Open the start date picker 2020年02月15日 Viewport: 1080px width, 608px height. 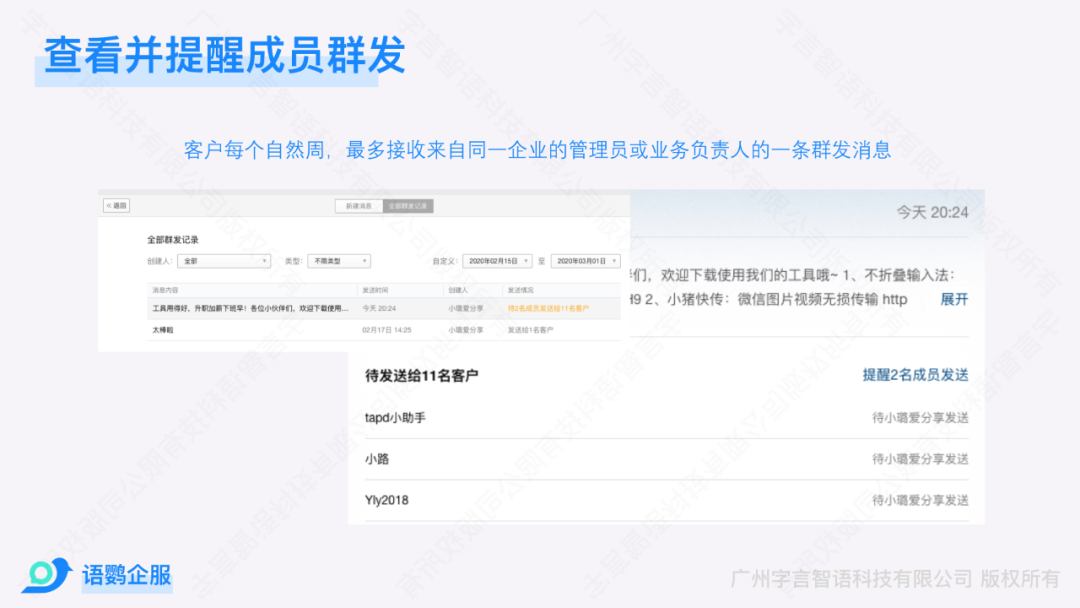[498, 261]
